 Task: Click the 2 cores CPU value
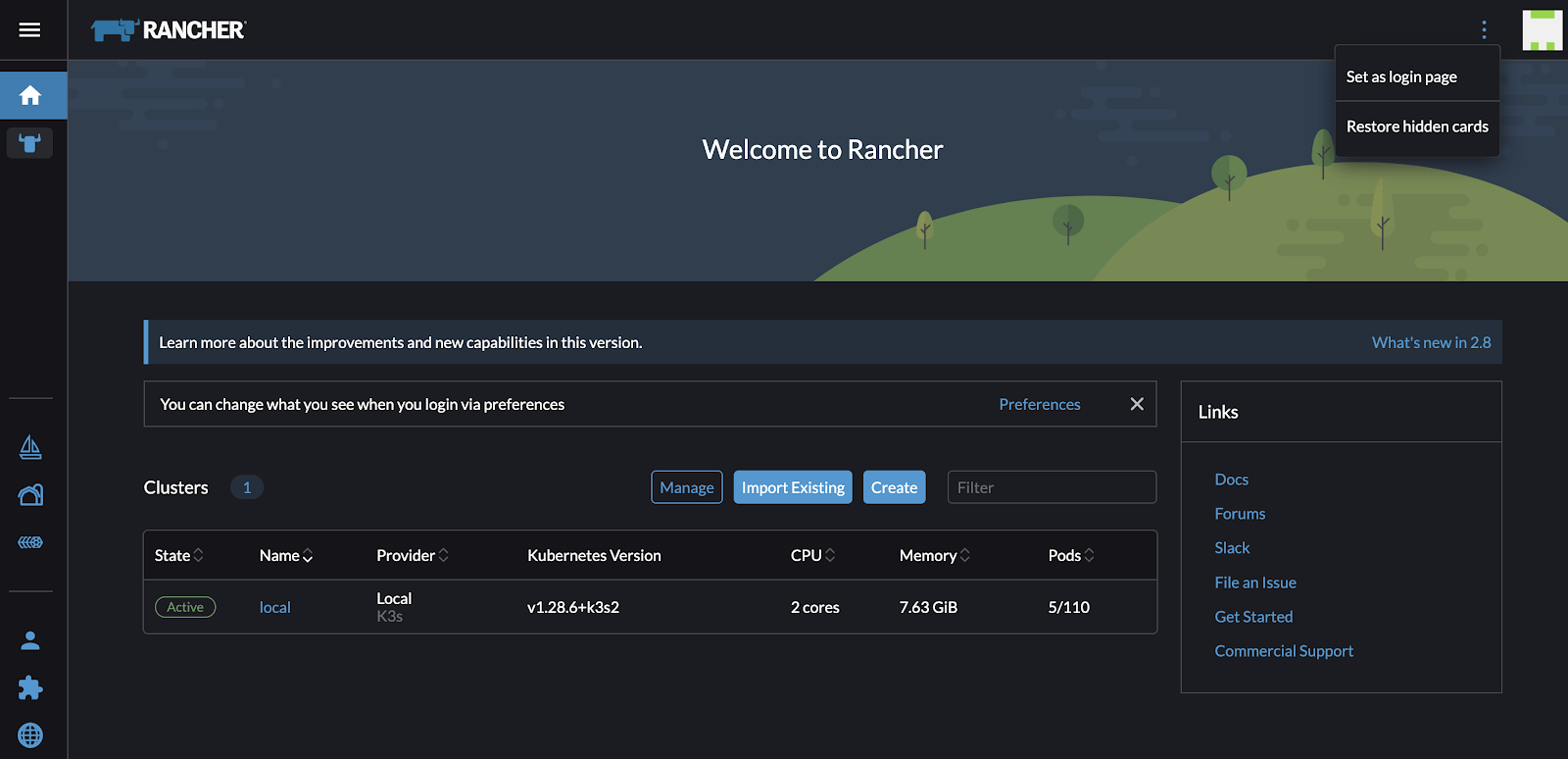[x=814, y=607]
